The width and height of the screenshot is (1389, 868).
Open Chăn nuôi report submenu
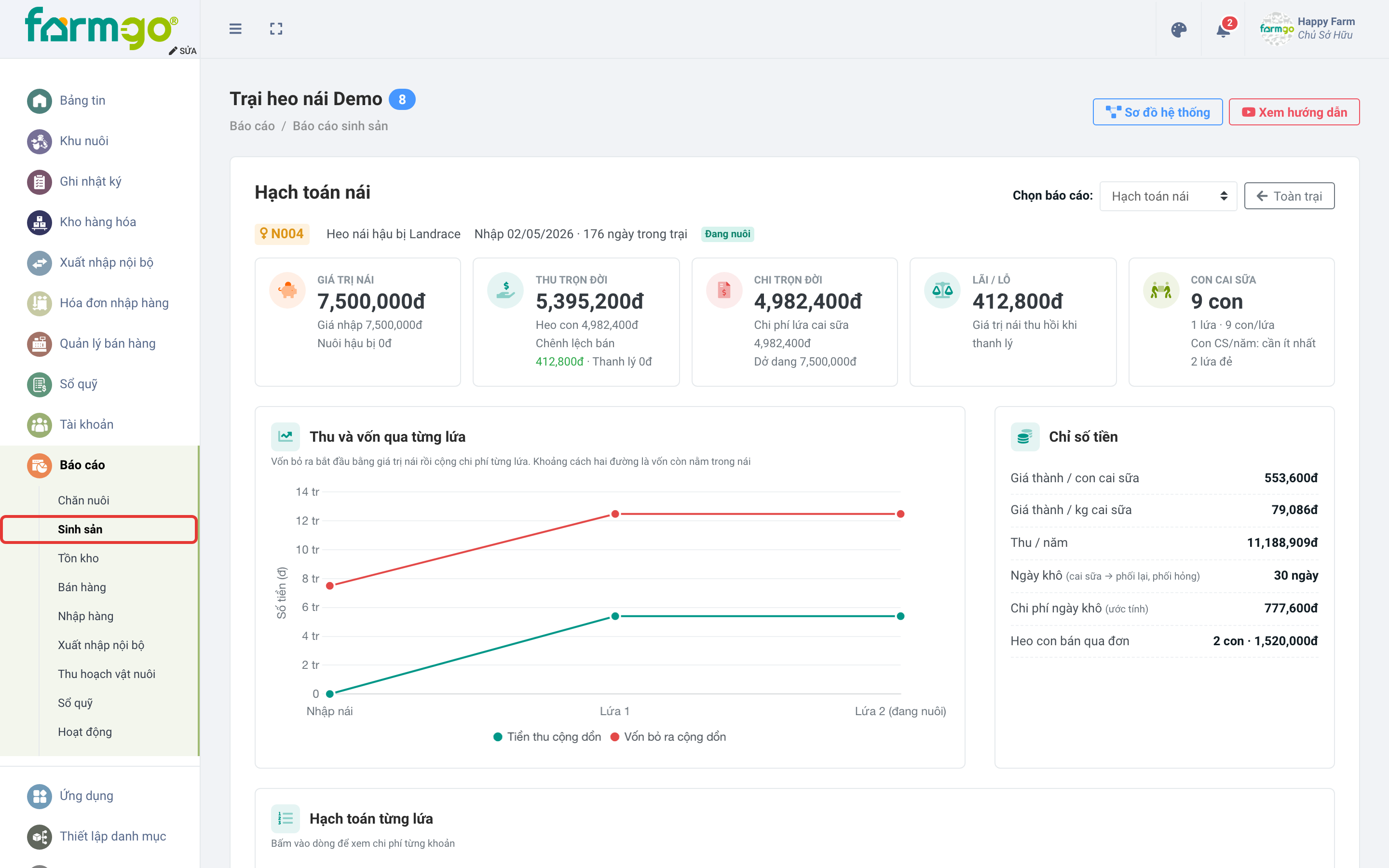[x=83, y=500]
